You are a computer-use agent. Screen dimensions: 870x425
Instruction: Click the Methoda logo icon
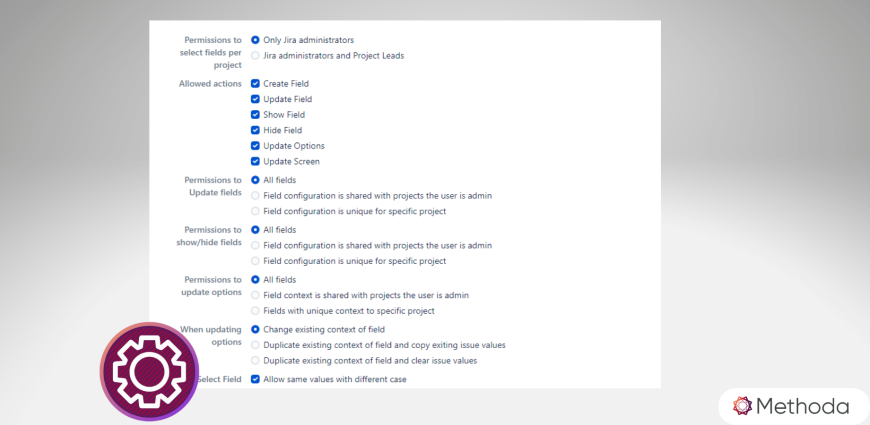(742, 406)
